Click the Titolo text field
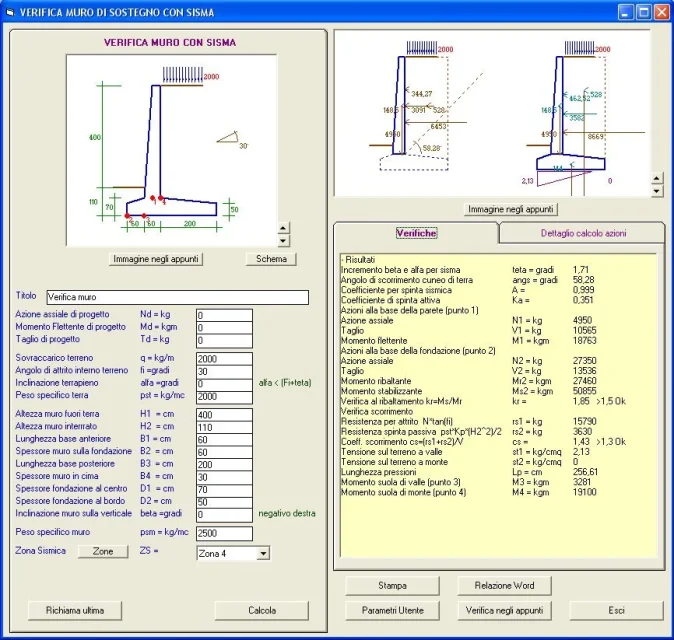 177,297
